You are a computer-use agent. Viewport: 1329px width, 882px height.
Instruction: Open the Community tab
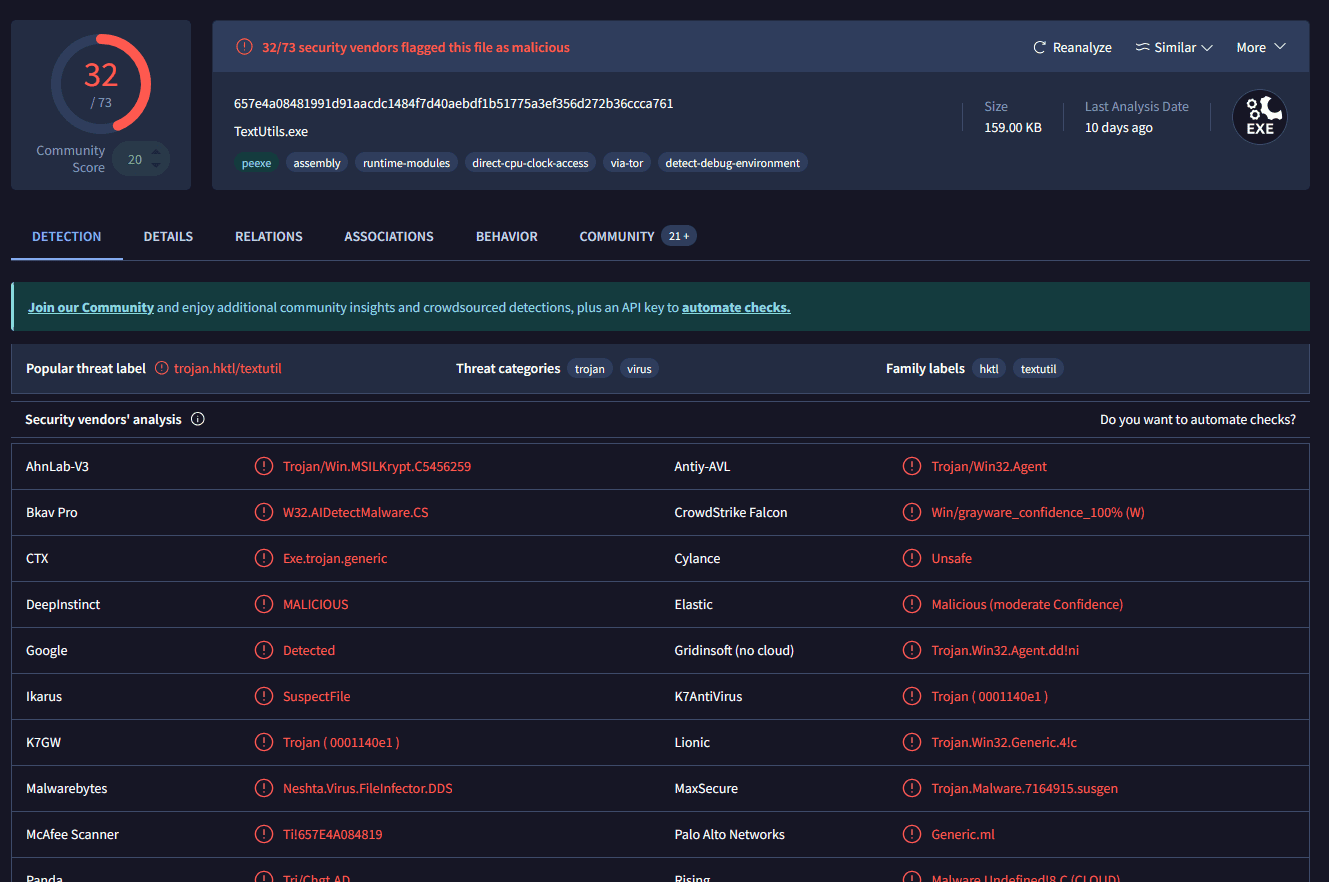[616, 237]
